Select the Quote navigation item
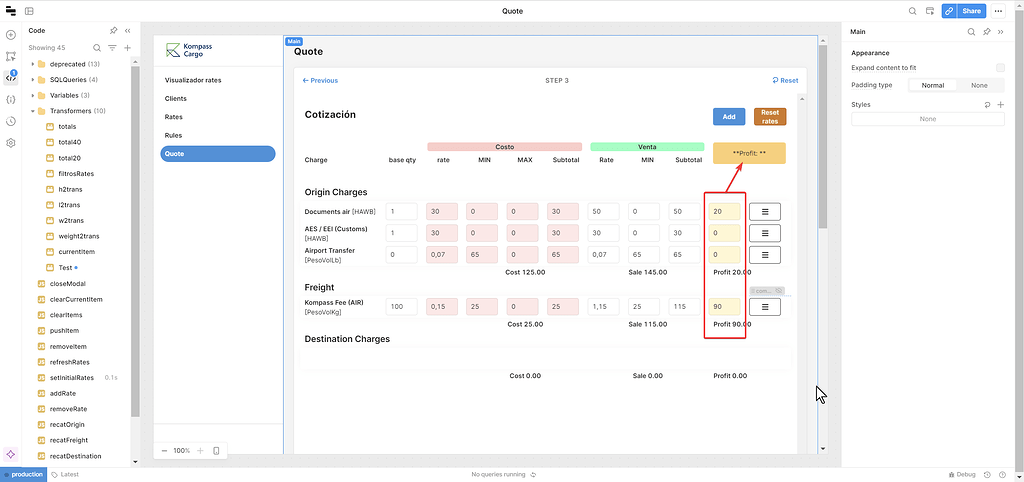 click(x=217, y=153)
